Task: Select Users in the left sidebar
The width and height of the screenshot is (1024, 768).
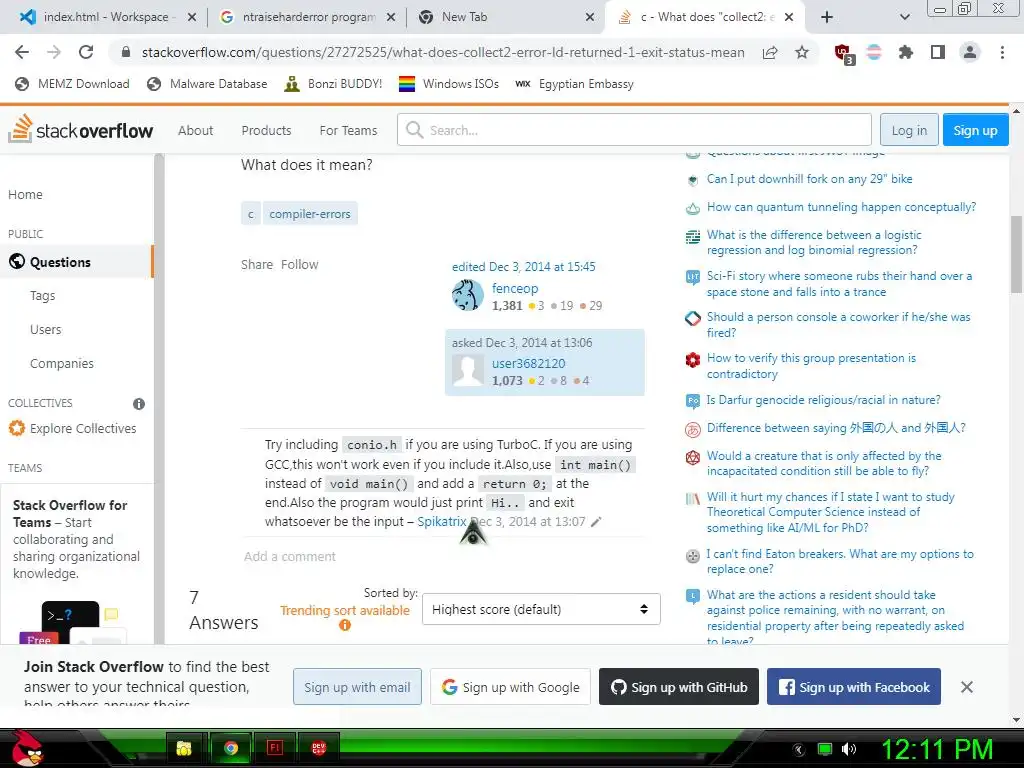Action: coord(46,329)
